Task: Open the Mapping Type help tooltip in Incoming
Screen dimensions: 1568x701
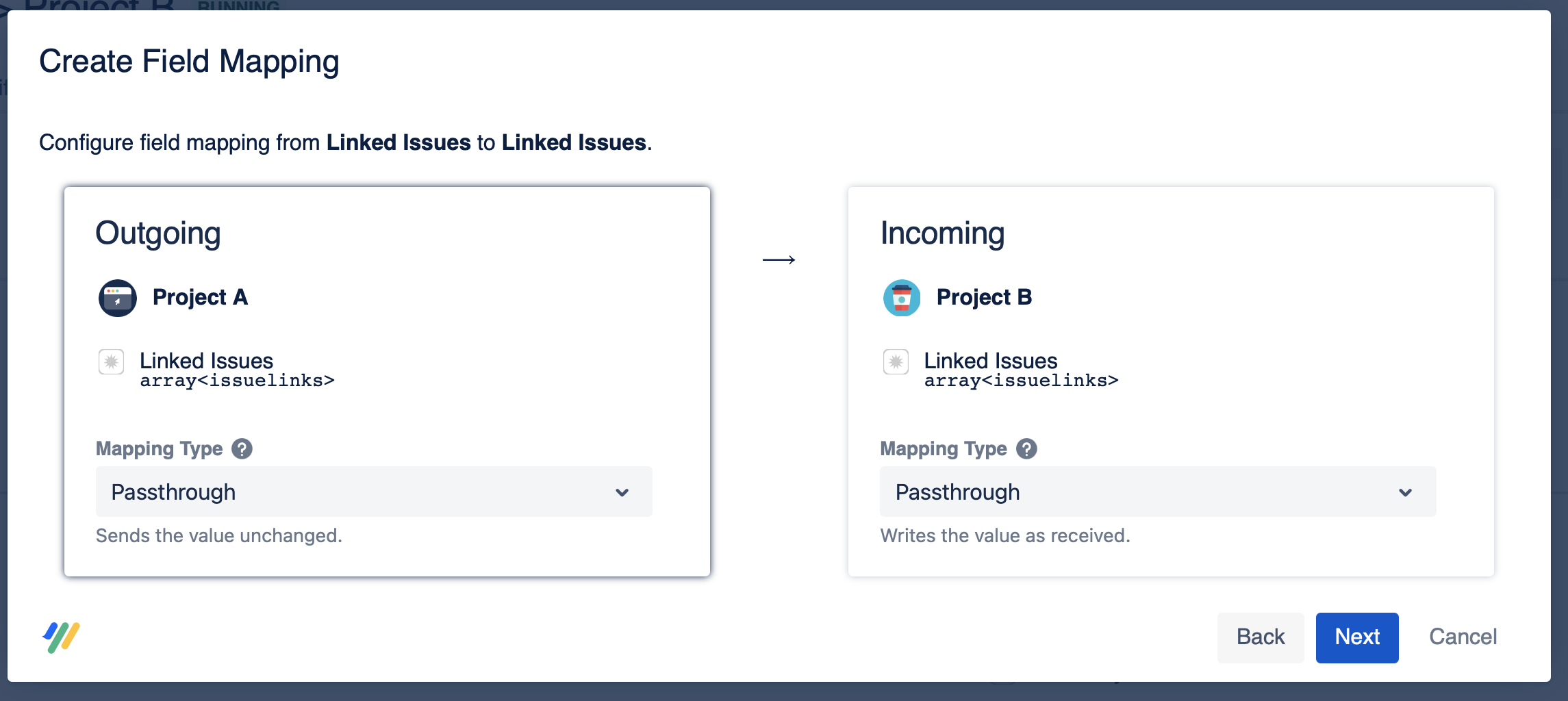Action: point(1027,448)
